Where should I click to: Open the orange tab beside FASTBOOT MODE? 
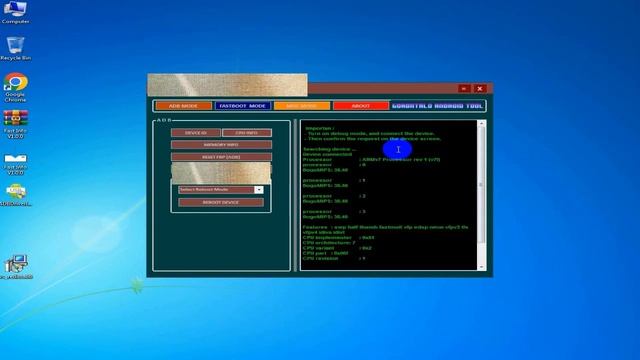point(302,106)
